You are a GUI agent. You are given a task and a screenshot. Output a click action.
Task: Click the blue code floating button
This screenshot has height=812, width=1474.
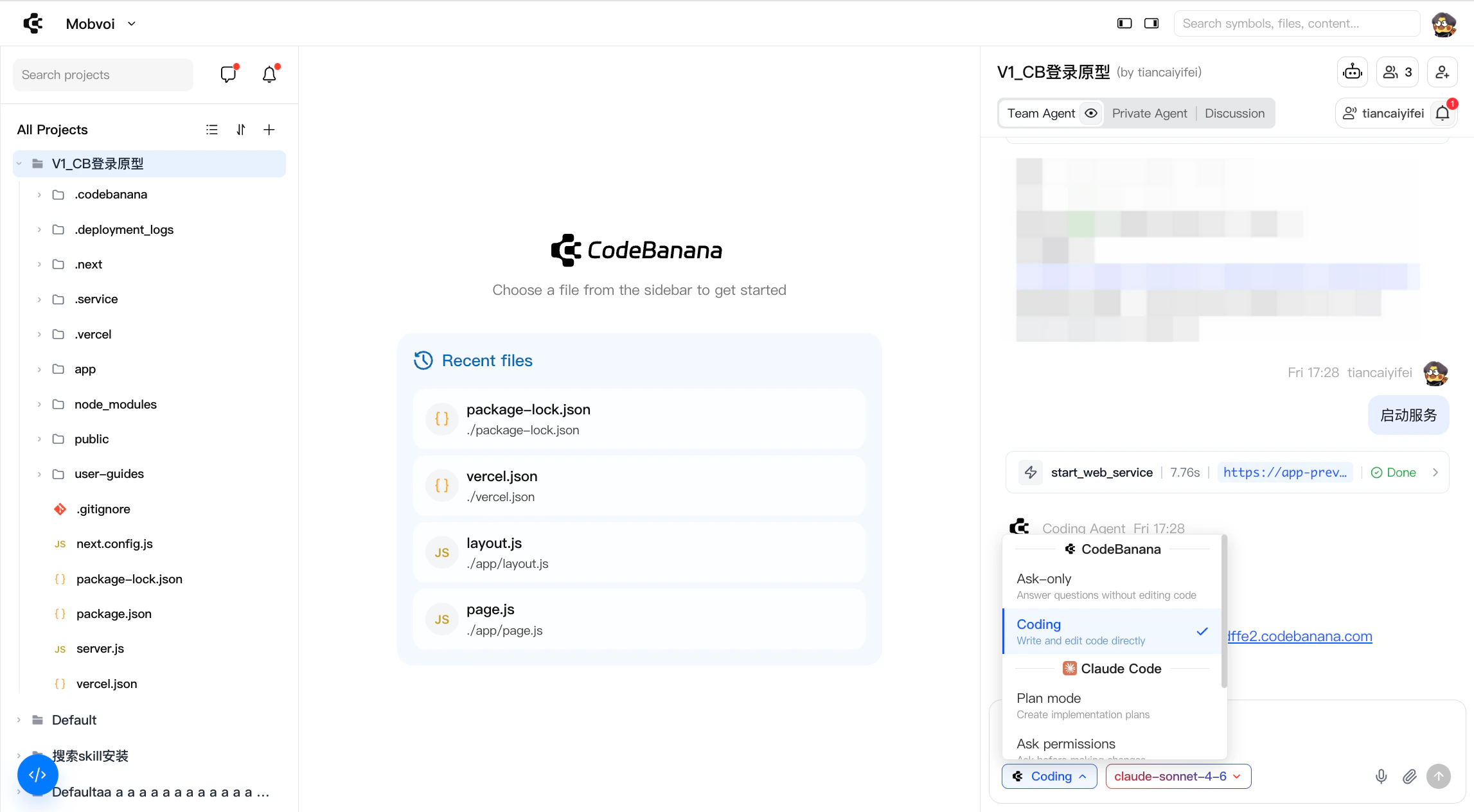click(x=37, y=775)
